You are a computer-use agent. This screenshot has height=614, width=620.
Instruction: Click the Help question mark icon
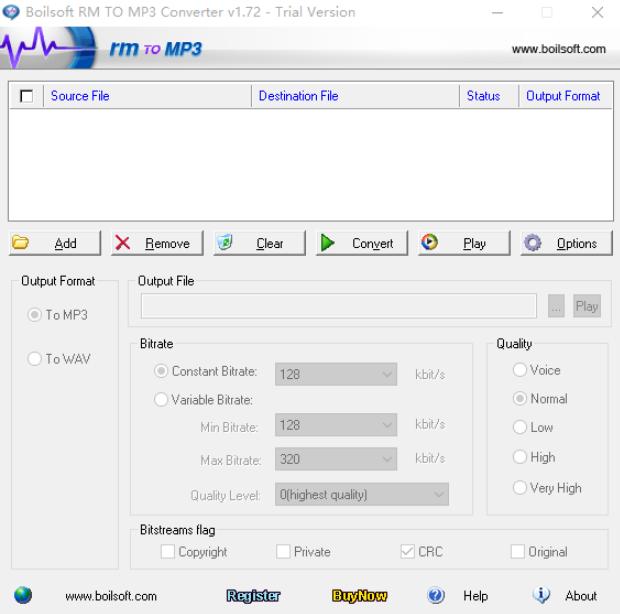click(x=436, y=595)
